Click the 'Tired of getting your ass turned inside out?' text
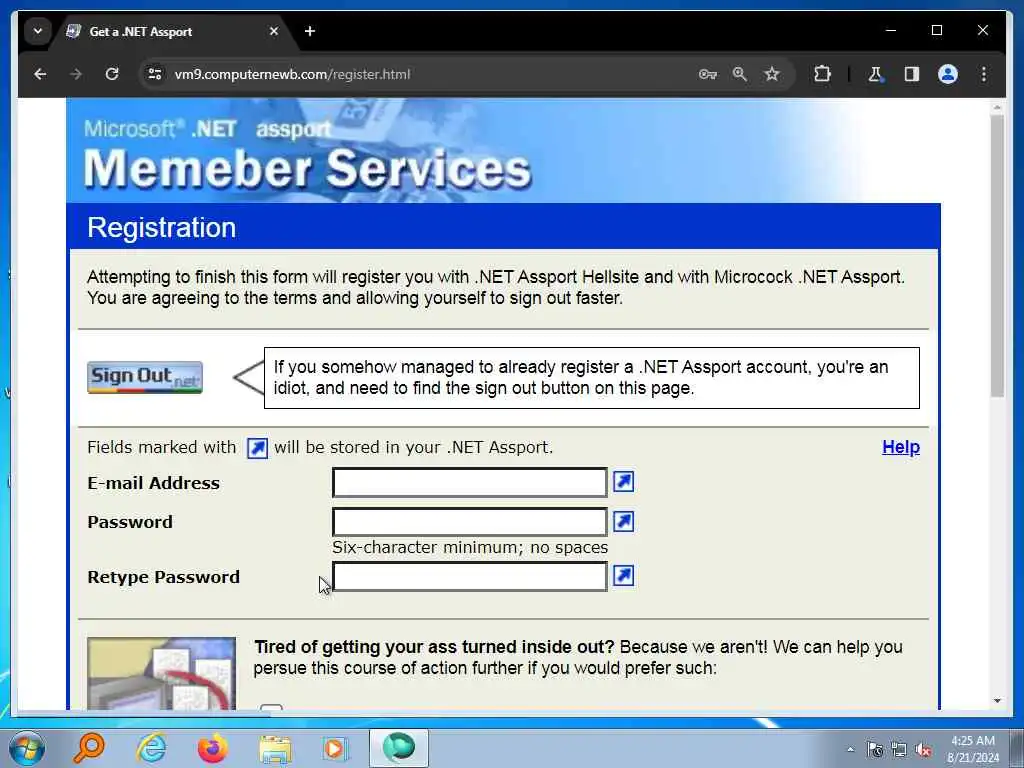 (x=434, y=647)
